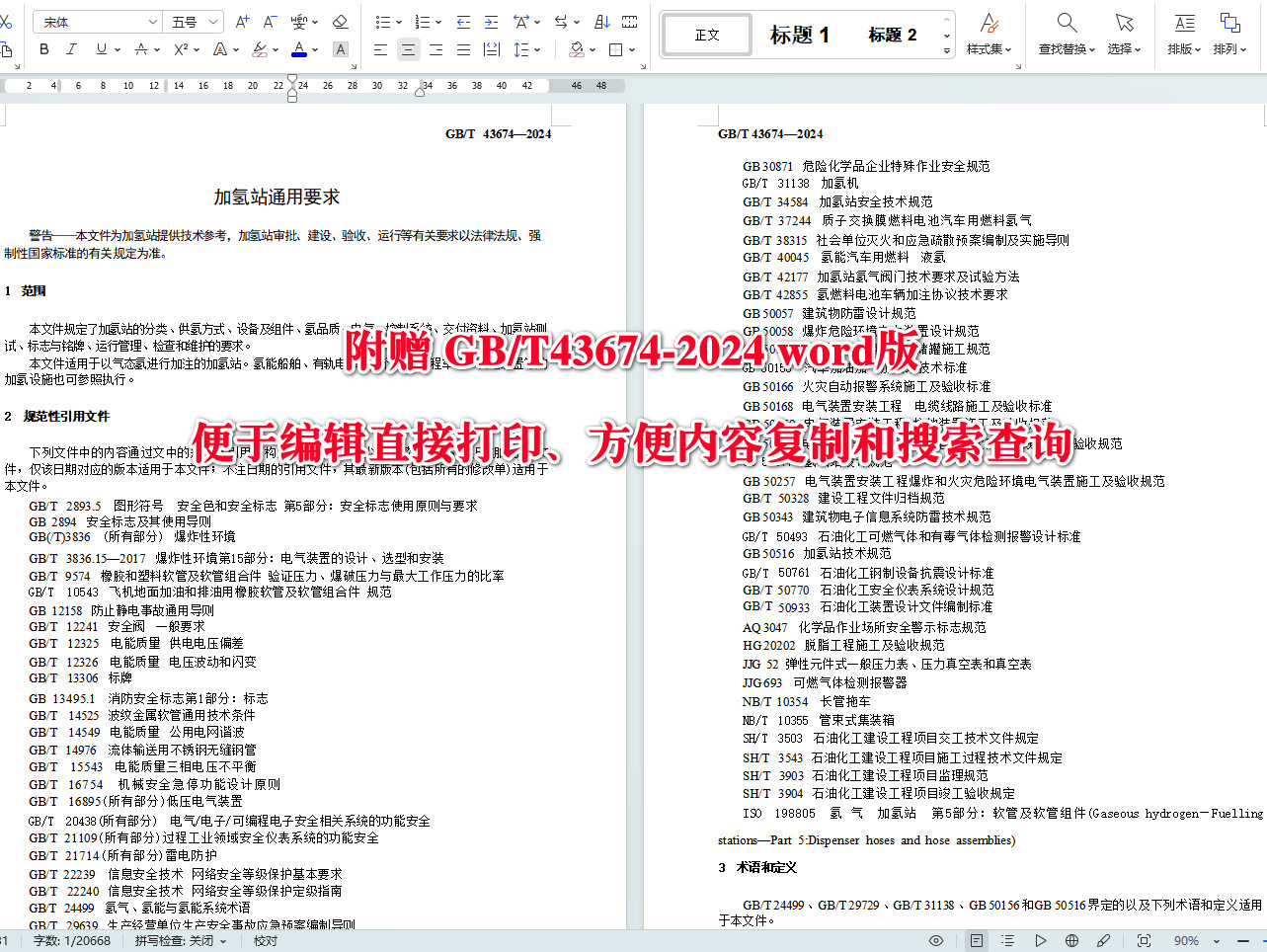
Task: Click the bullet list icon
Action: [383, 22]
